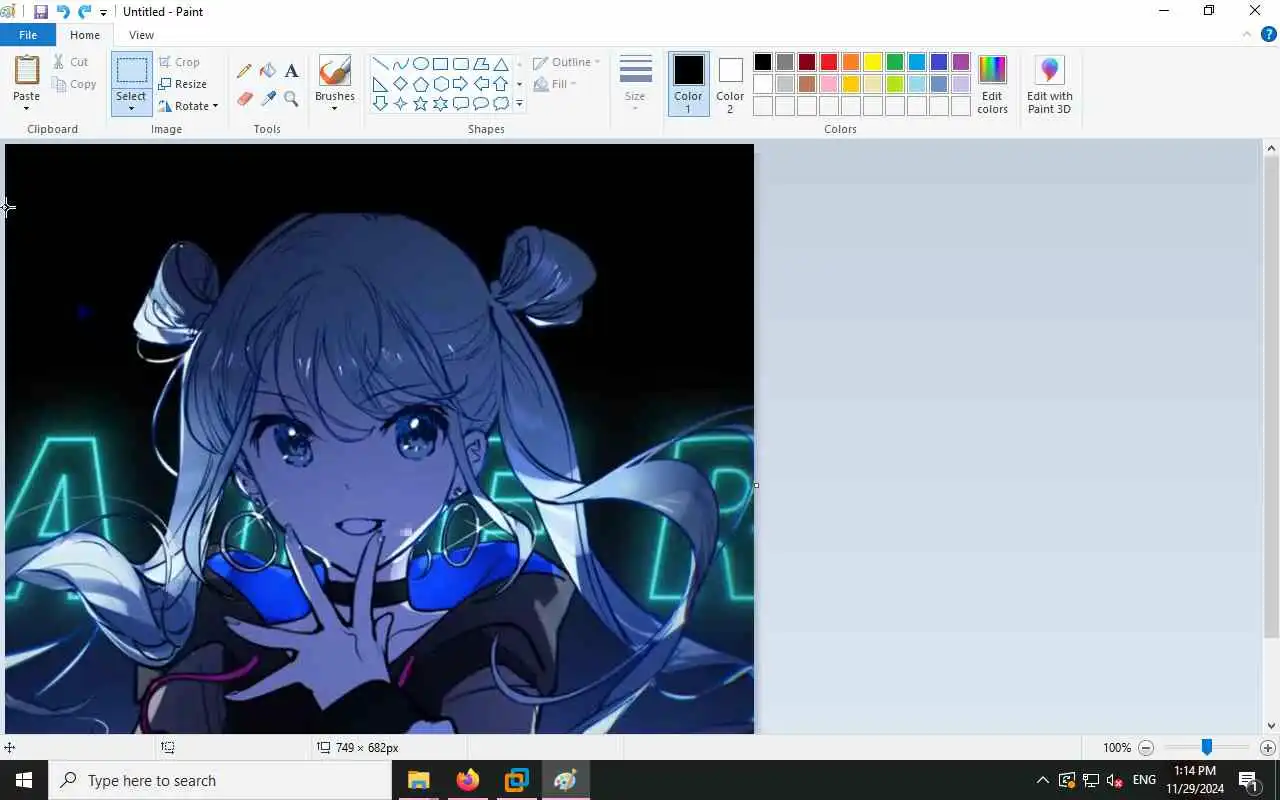Choose the Hexagon shape
The height and width of the screenshot is (800, 1280).
(440, 84)
